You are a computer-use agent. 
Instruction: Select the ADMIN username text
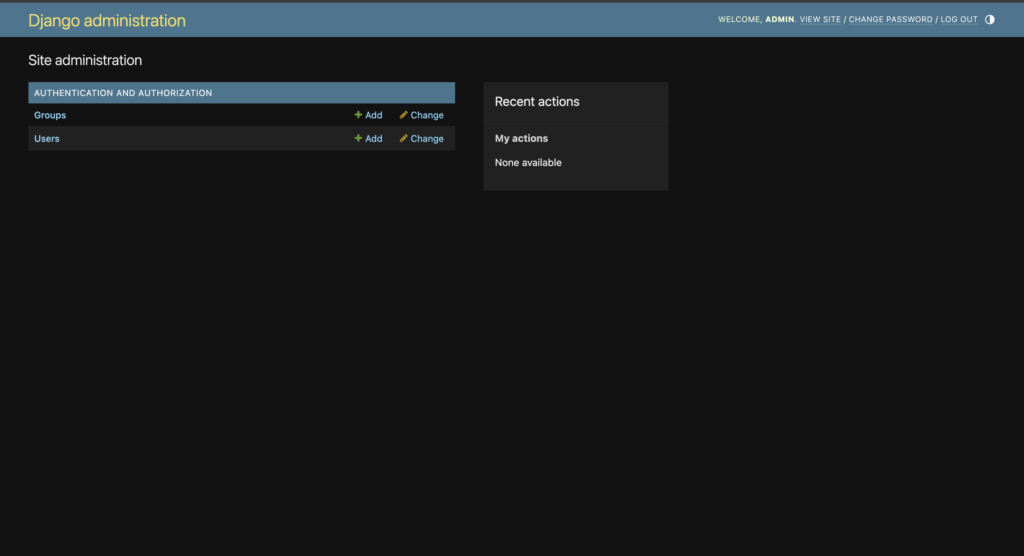pyautogui.click(x=779, y=20)
